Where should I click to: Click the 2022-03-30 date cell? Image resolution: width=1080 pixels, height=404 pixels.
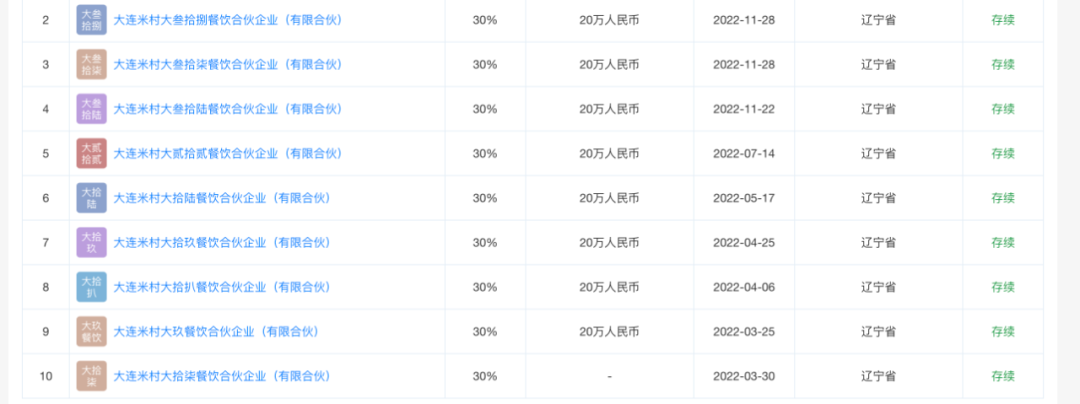tap(744, 376)
